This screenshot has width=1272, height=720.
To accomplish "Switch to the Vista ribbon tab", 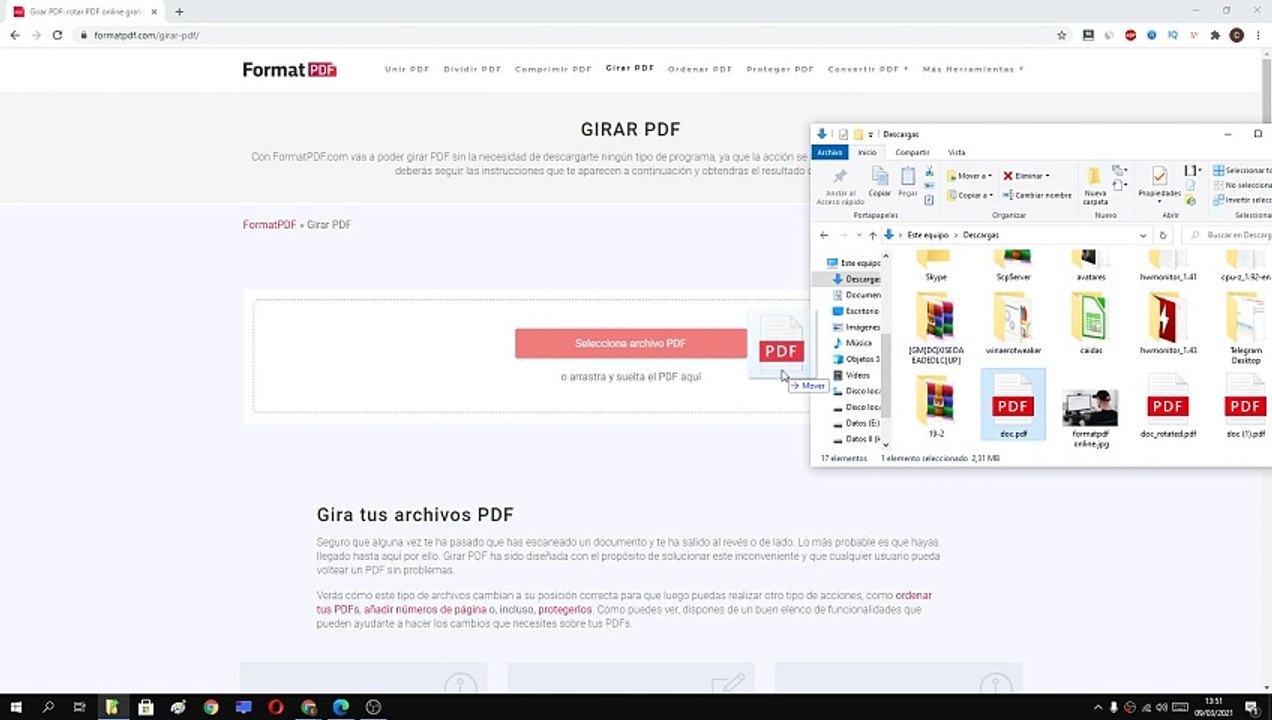I will coord(956,152).
